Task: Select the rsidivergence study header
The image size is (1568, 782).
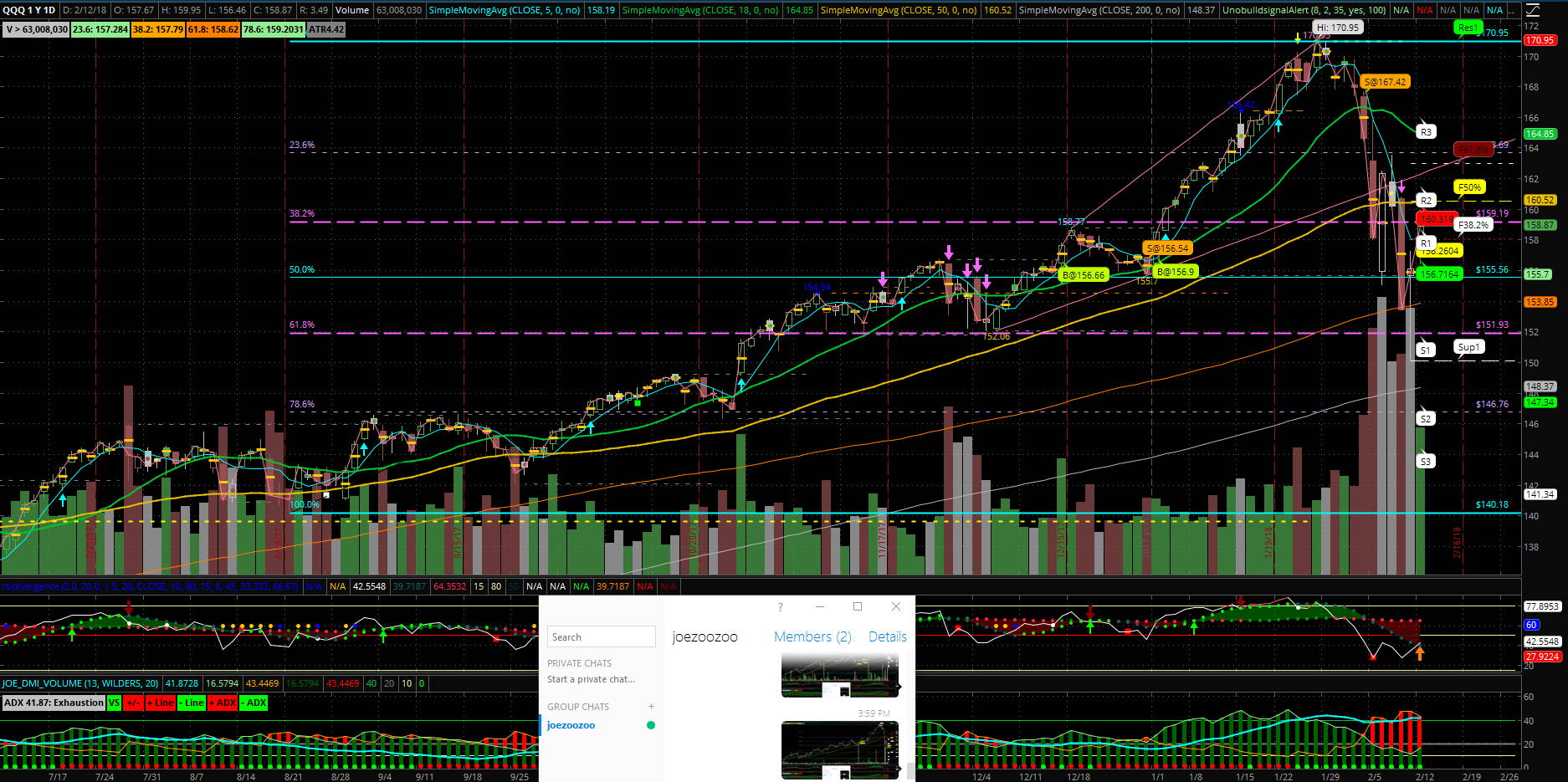Action: click(x=150, y=586)
